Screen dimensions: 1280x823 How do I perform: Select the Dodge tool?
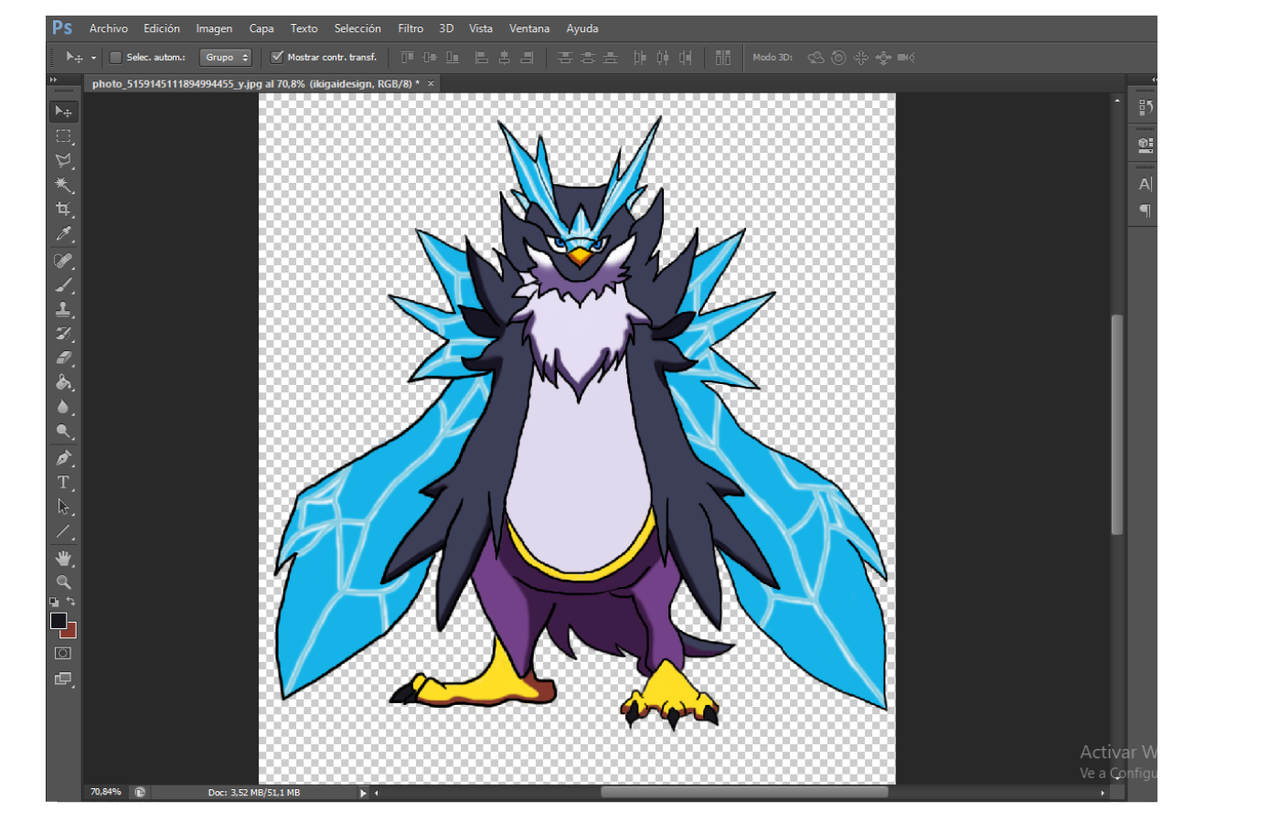click(x=63, y=432)
